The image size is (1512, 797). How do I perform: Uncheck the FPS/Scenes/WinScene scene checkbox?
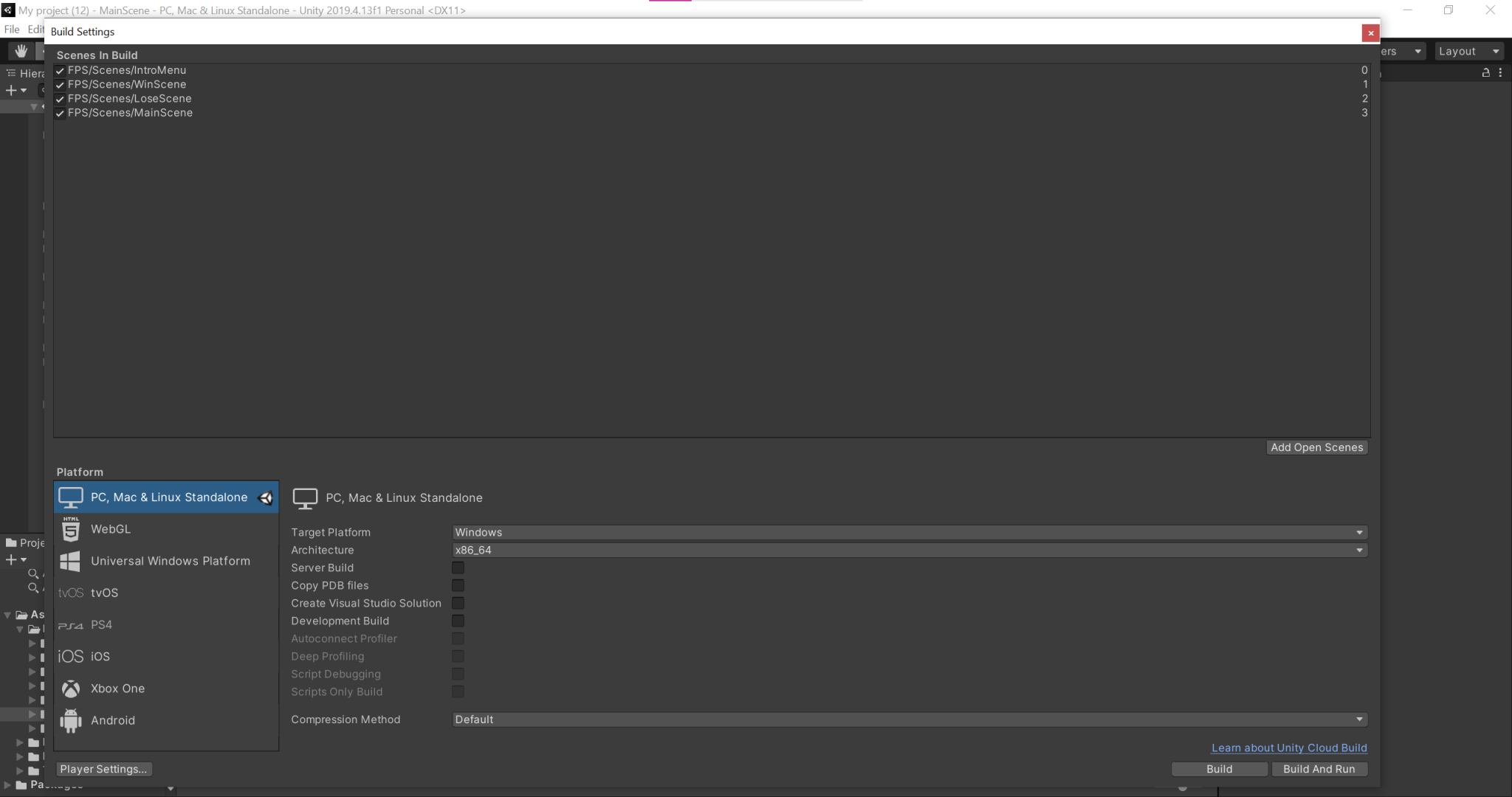(60, 84)
